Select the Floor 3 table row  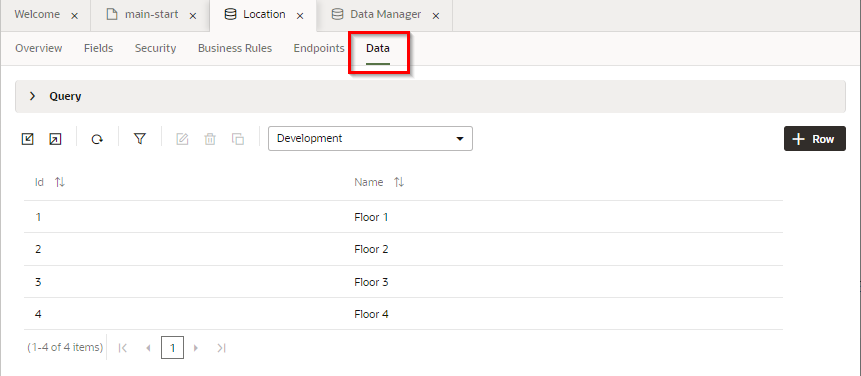point(404,282)
